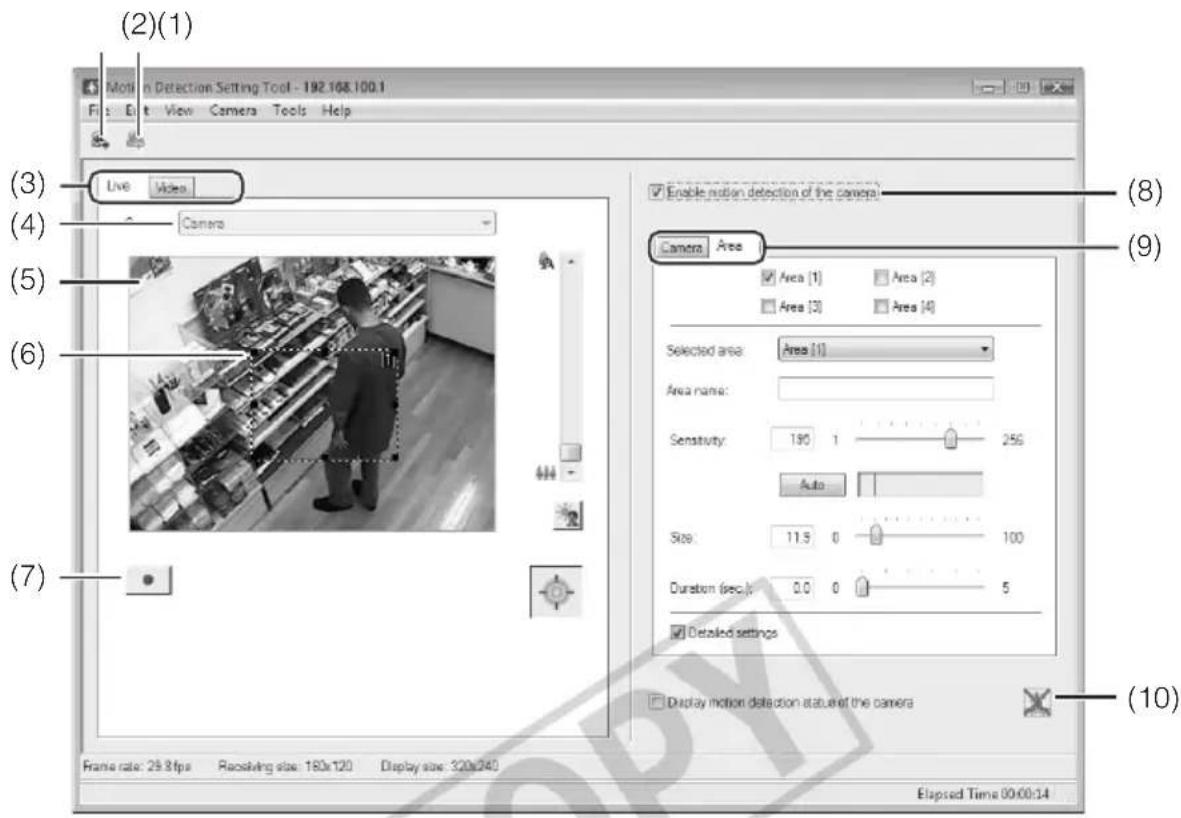Click the up arrow on the vertical slider
Viewport: 1181px width, 818px height.
pyautogui.click(x=571, y=261)
